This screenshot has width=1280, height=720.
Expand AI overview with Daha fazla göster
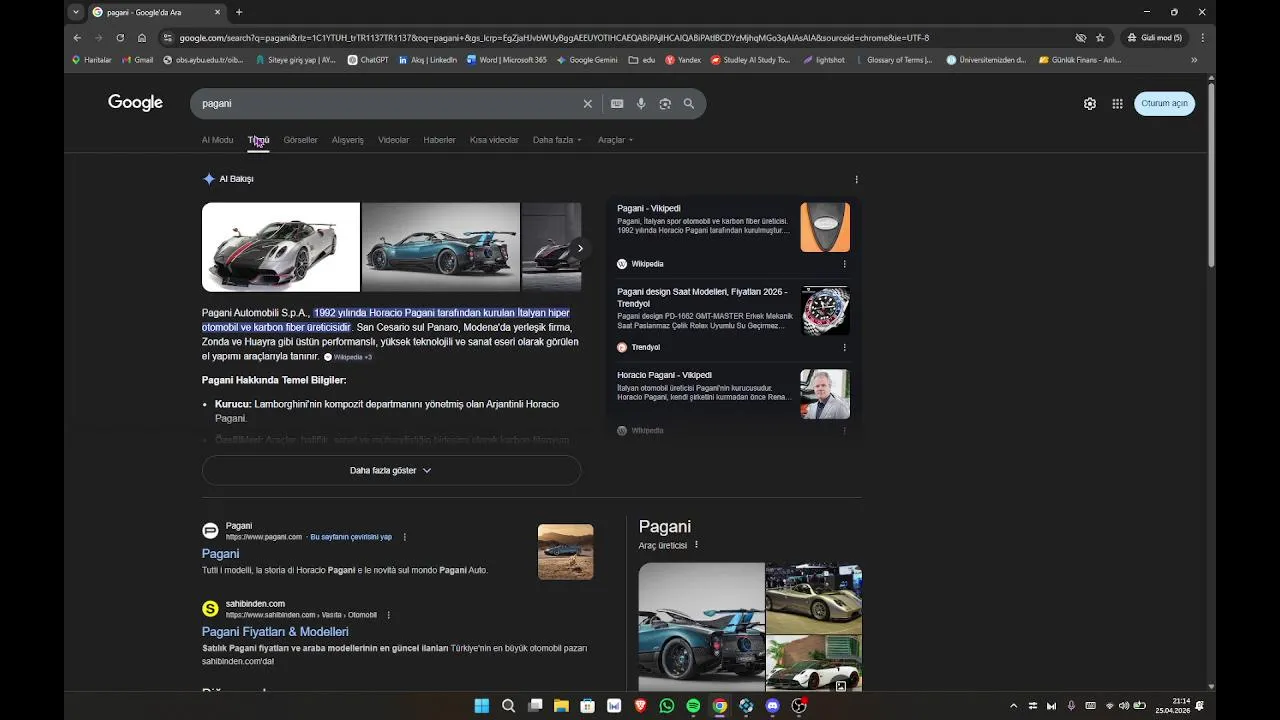pos(391,470)
